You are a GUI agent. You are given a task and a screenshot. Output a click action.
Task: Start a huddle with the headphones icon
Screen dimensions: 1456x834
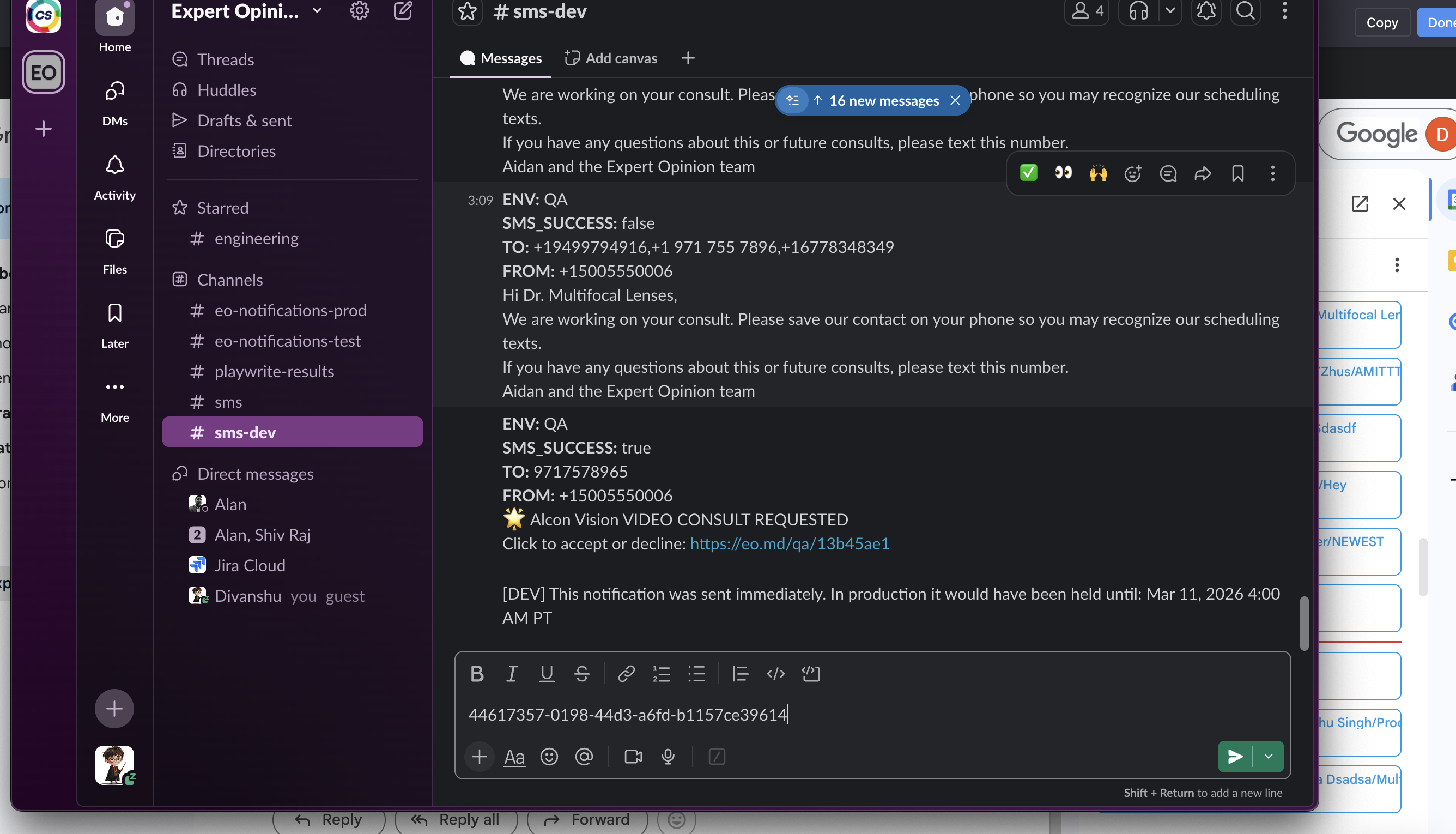1138,11
